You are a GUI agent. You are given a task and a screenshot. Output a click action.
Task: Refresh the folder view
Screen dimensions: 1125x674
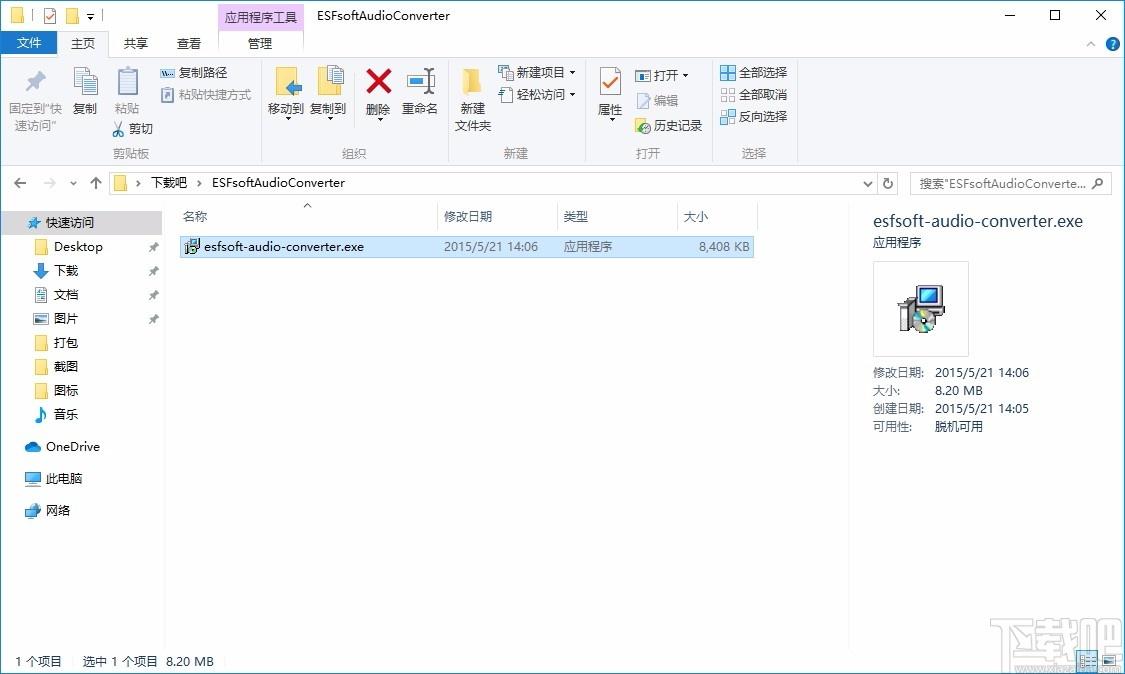point(888,183)
